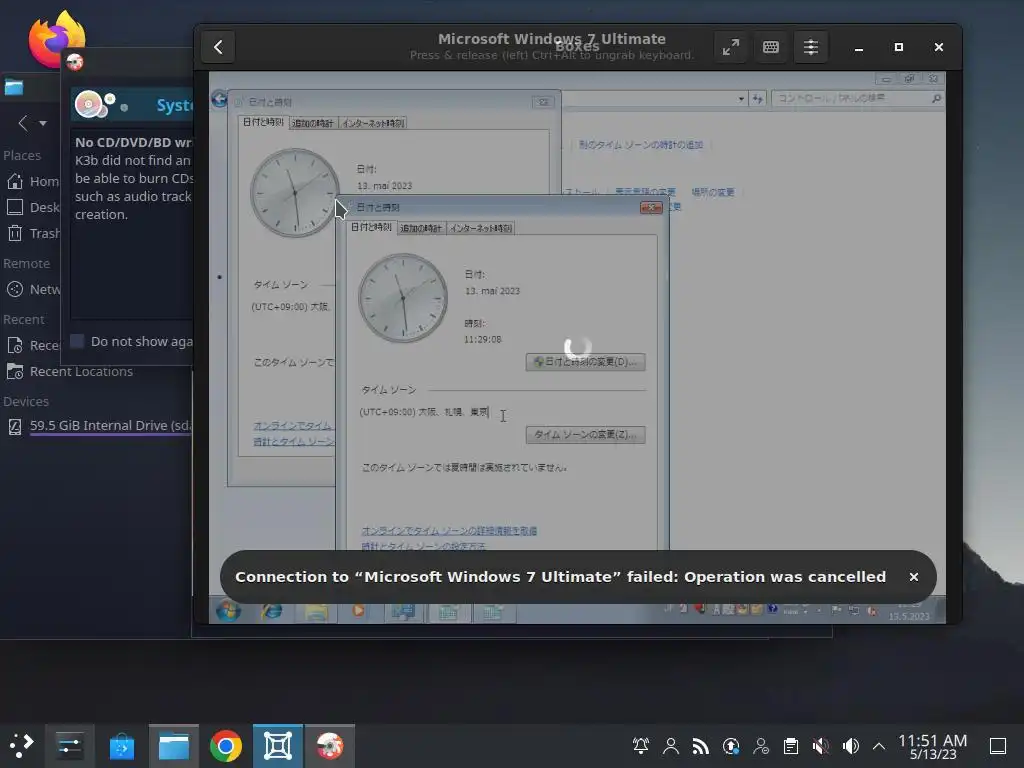
Task: Dismiss the connection failed notification
Action: (x=914, y=577)
